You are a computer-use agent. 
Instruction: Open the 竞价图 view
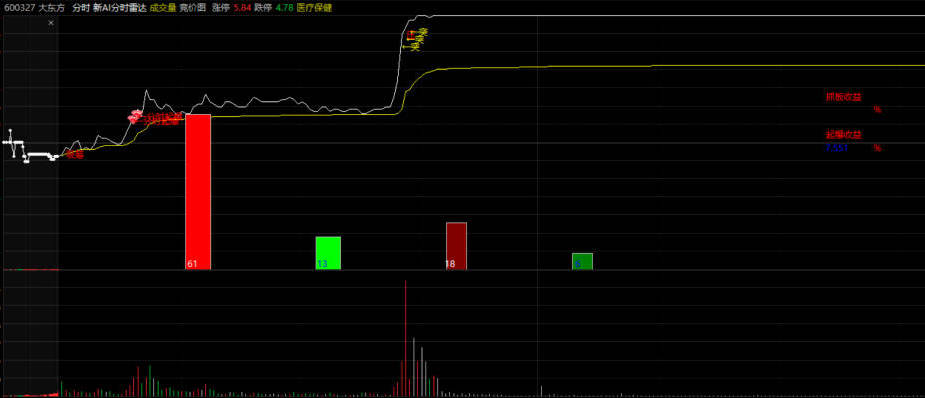click(x=192, y=8)
